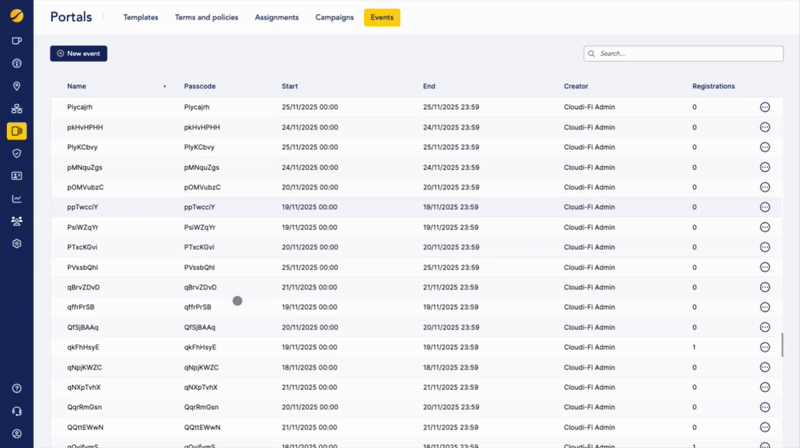Switch to the Campaigns tab

click(334, 17)
